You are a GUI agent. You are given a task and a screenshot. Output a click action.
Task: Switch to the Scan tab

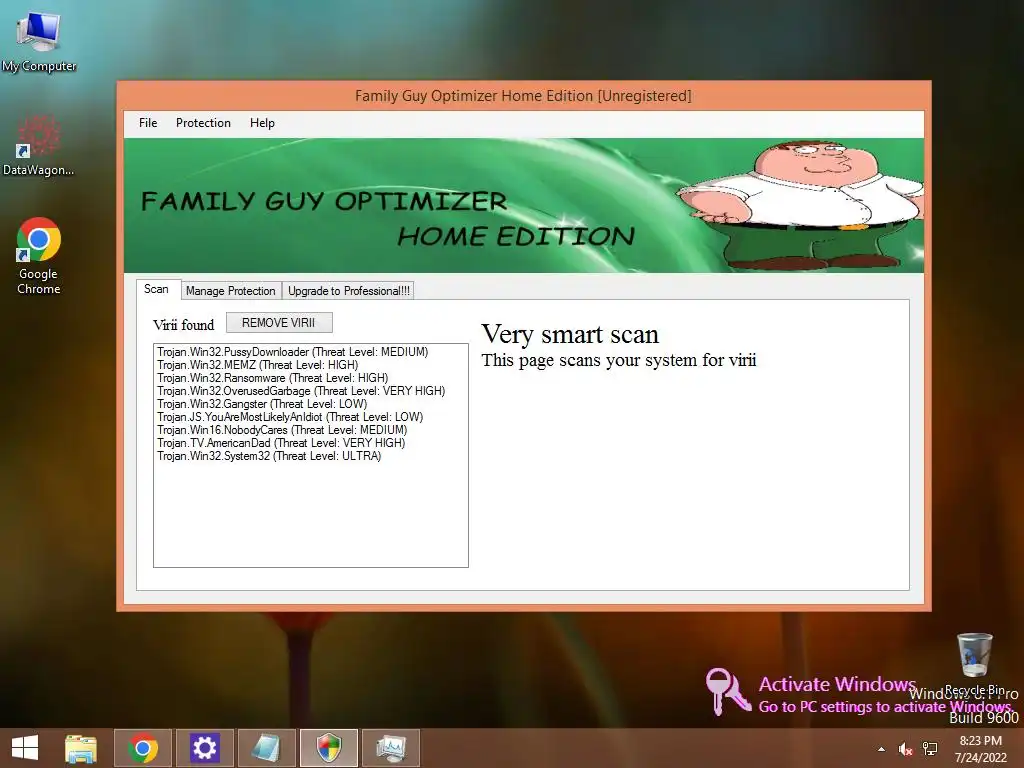156,289
